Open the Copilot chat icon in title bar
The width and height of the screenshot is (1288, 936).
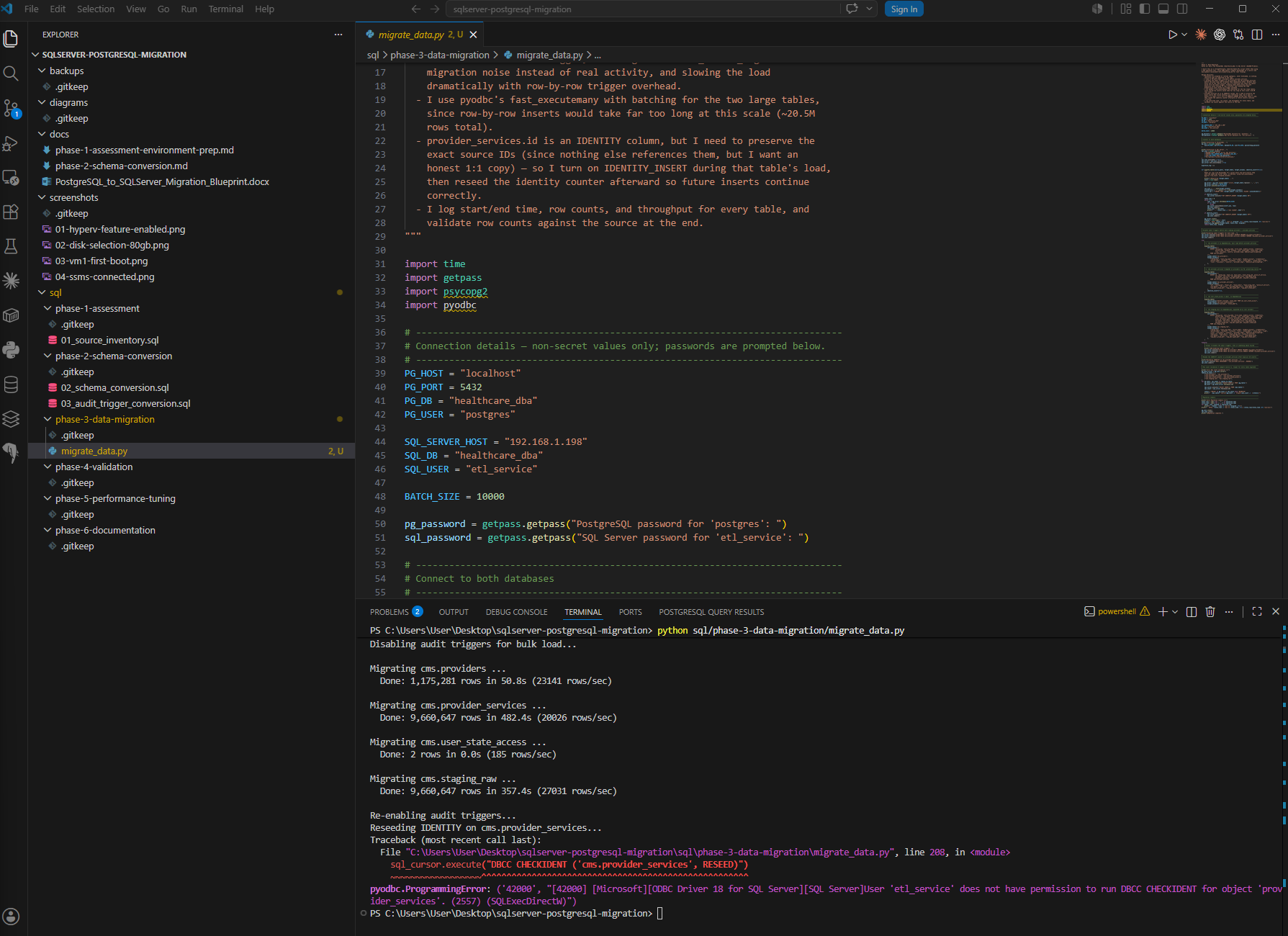click(x=852, y=9)
